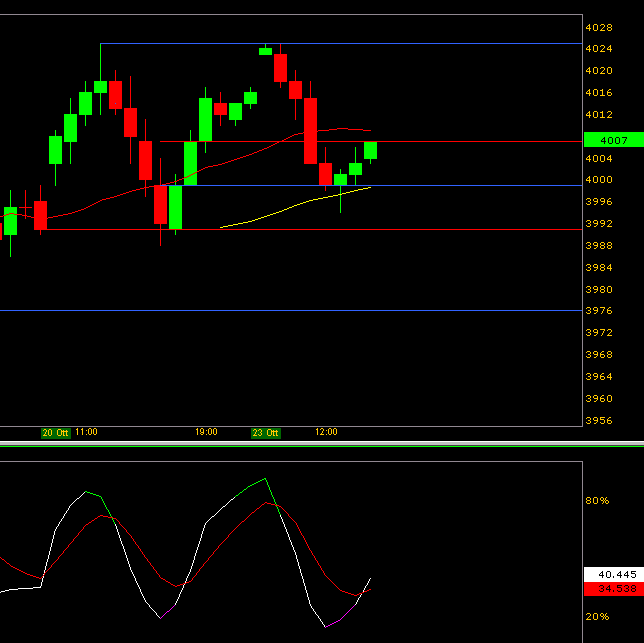Click the green current price label 4007

pyautogui.click(x=614, y=140)
